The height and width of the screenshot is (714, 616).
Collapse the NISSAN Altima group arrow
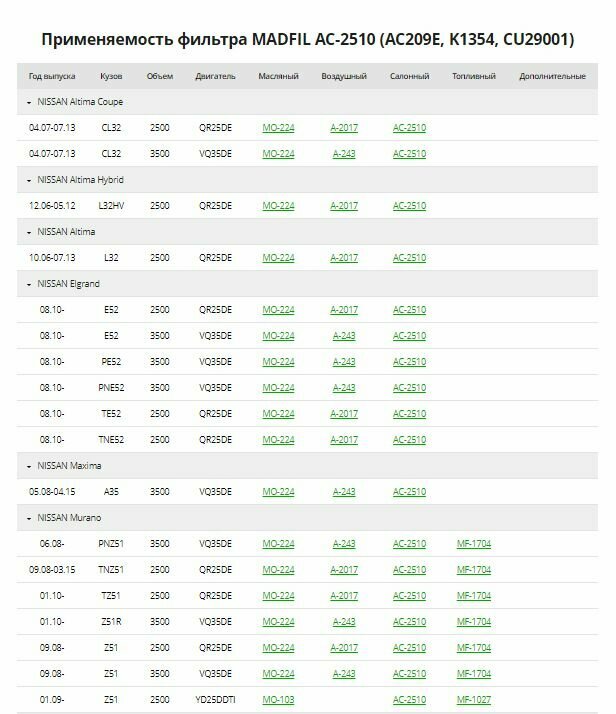(x=29, y=232)
